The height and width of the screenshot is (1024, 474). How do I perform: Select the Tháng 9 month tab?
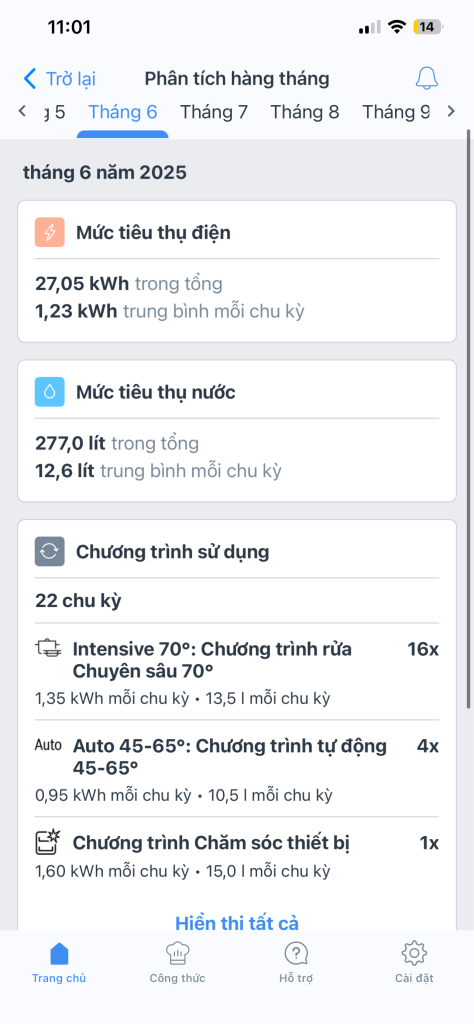(x=396, y=112)
